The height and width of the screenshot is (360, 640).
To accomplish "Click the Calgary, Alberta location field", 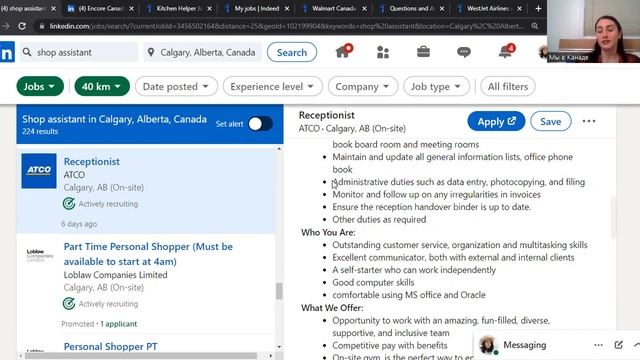I will pyautogui.click(x=202, y=52).
